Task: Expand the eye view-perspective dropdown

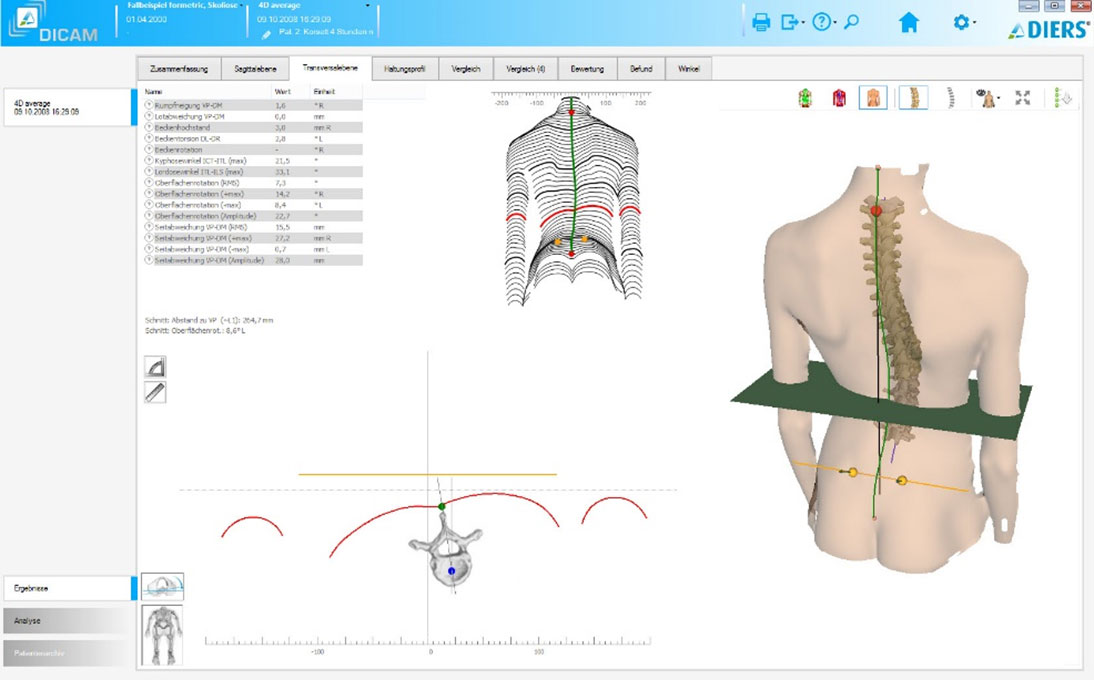Action: pyautogui.click(x=989, y=98)
